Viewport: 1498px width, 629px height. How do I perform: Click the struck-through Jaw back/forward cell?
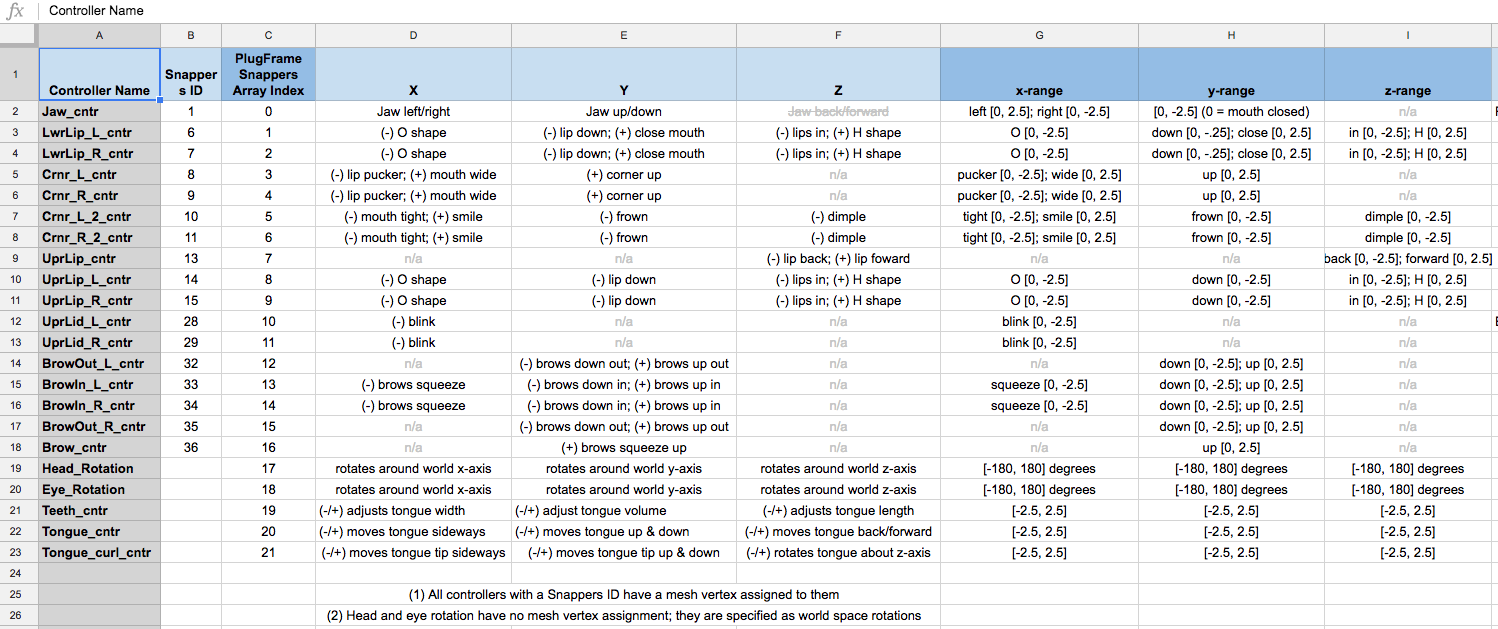pyautogui.click(x=838, y=112)
